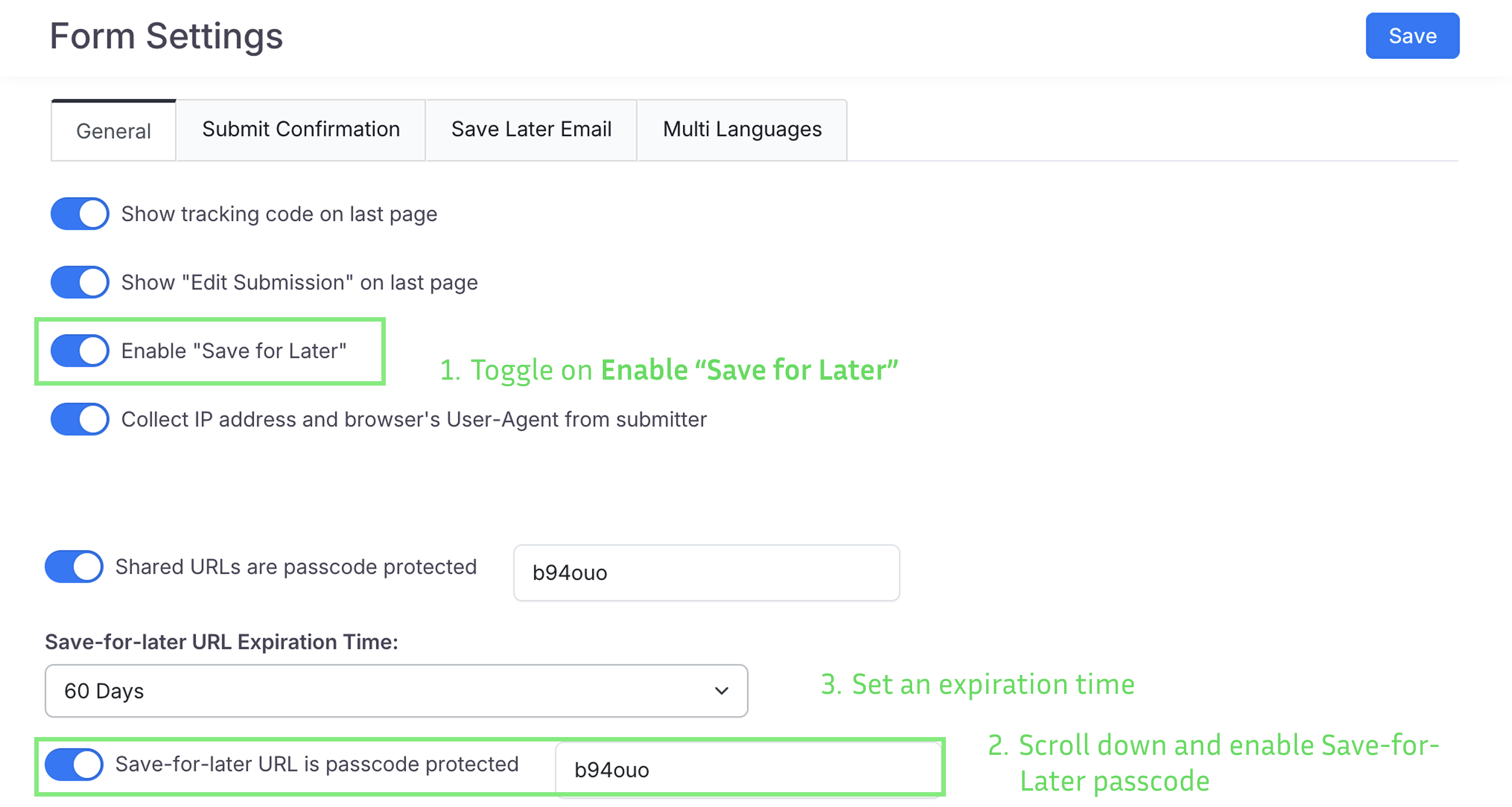
Task: Click the Collect IP address label text
Action: click(x=414, y=419)
